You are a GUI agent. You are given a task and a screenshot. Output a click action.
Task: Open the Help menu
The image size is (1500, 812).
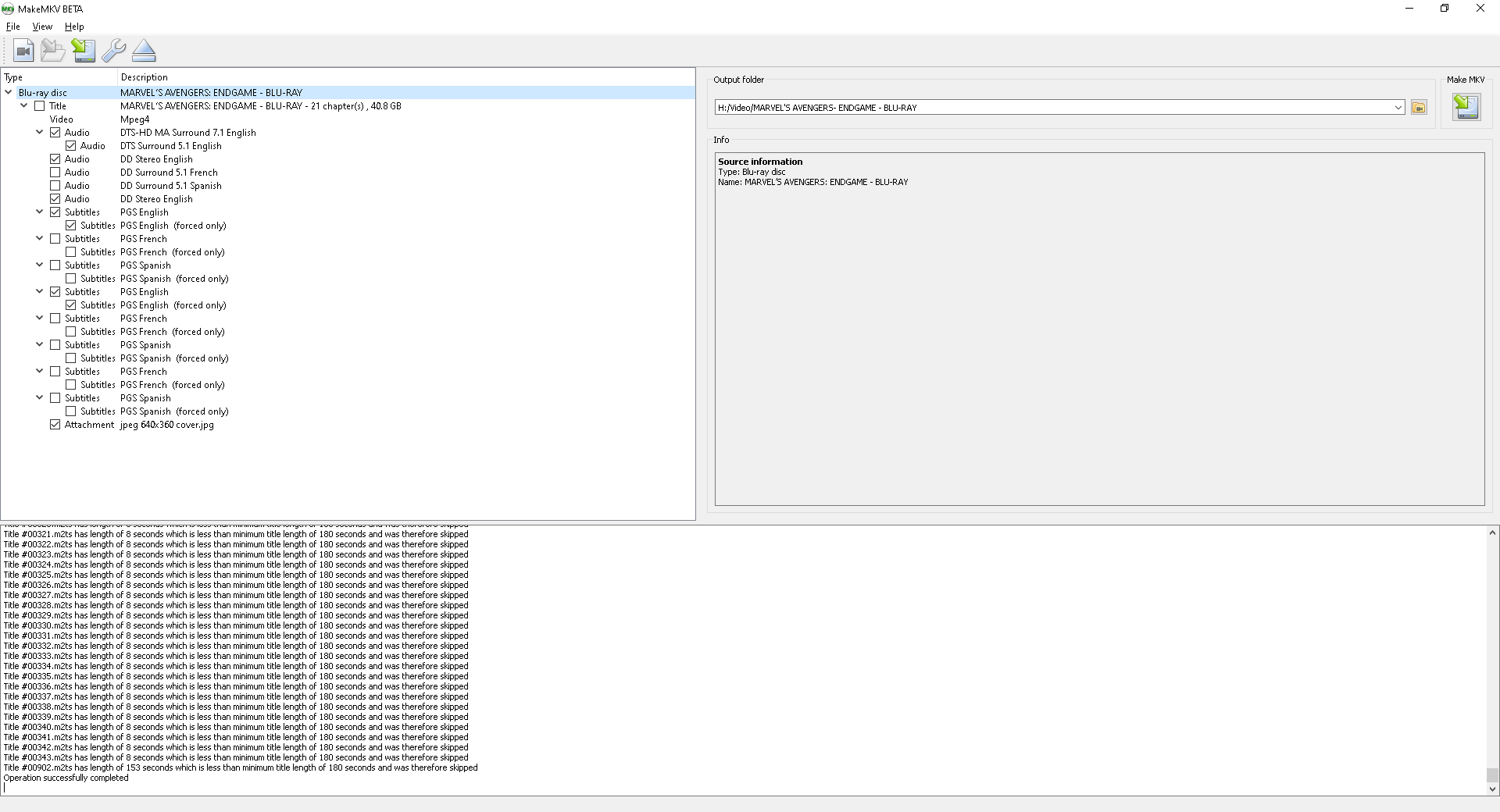tap(74, 27)
